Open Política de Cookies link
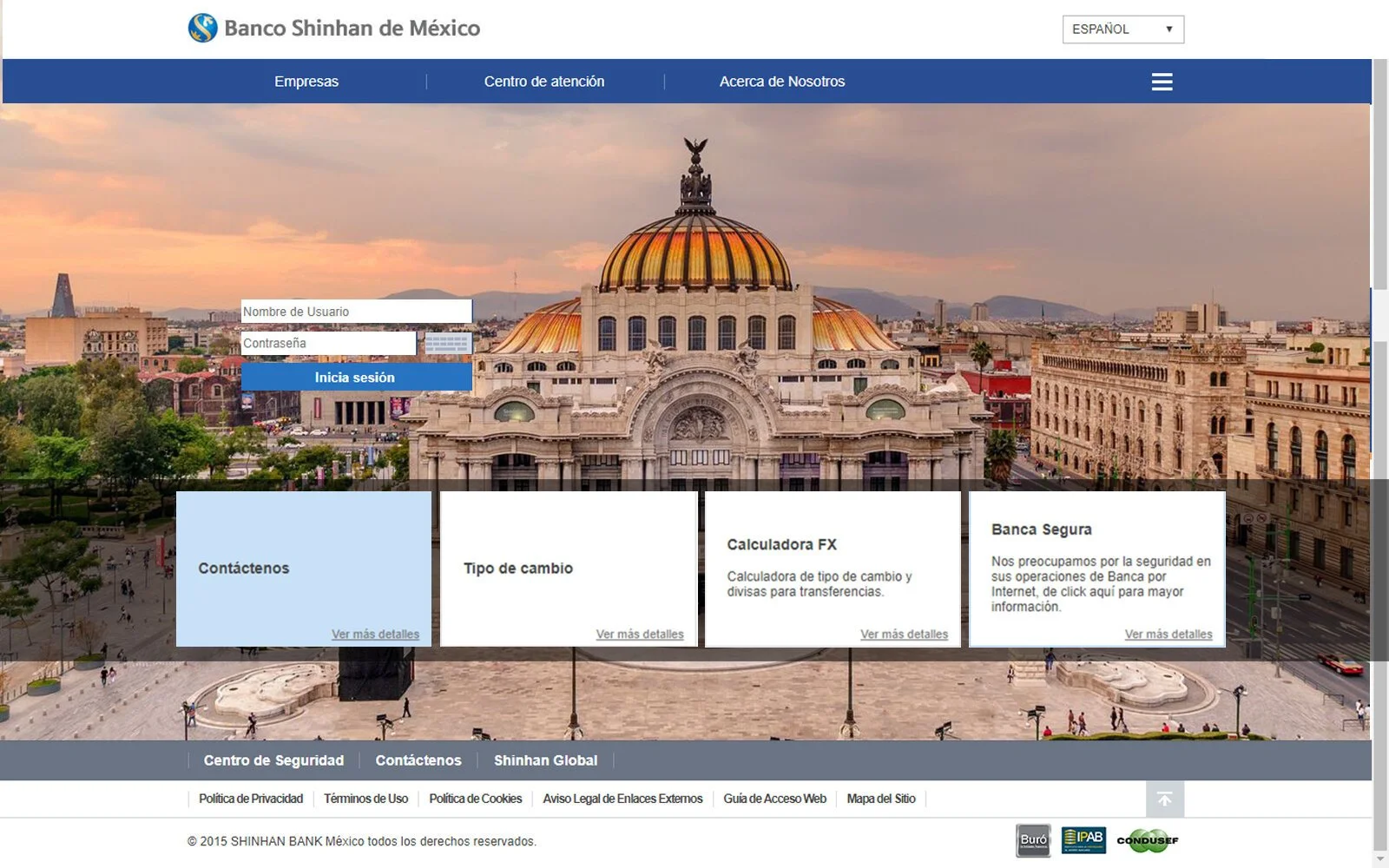The image size is (1389, 868). pyautogui.click(x=476, y=799)
